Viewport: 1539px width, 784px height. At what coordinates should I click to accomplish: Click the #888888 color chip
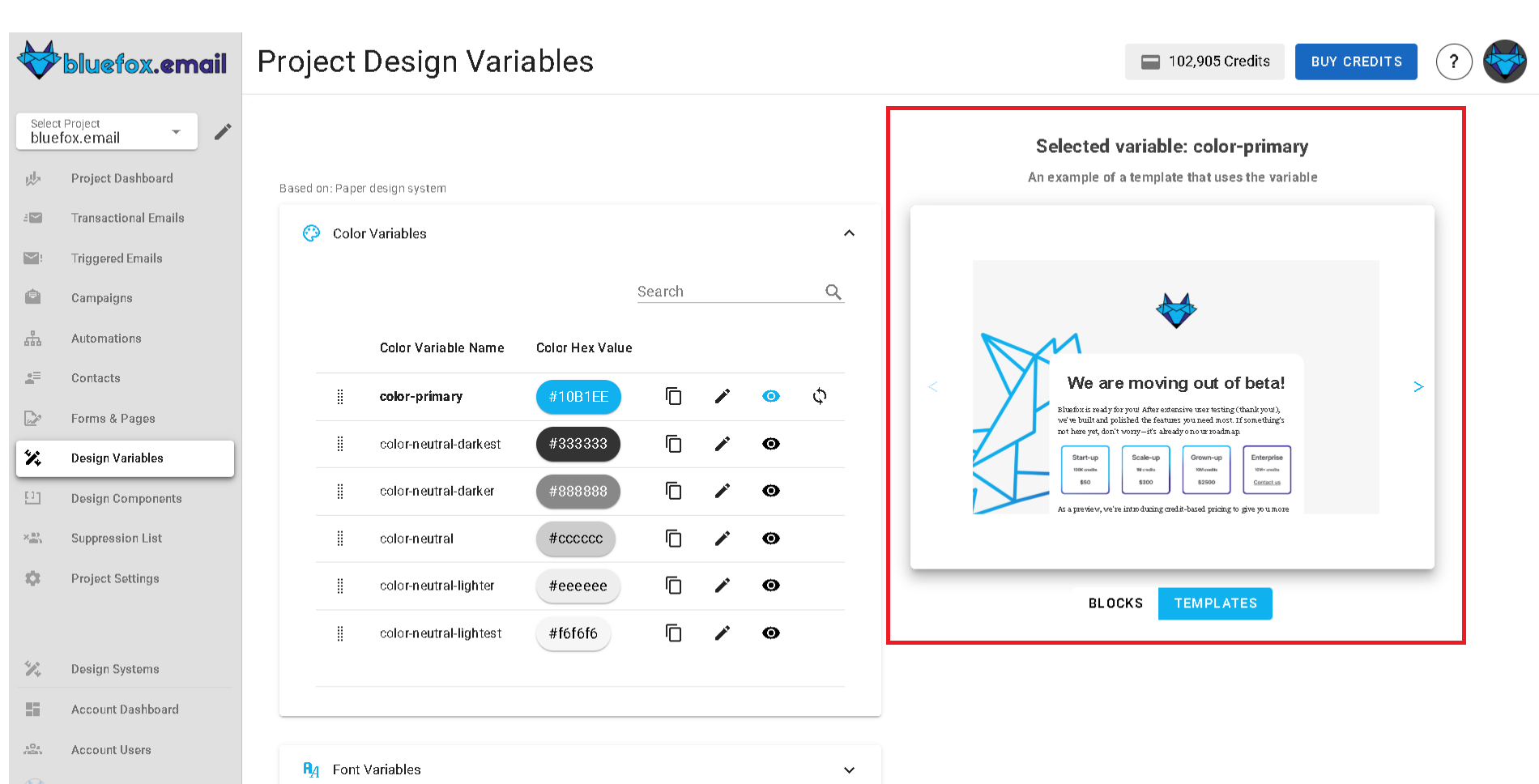pos(578,492)
